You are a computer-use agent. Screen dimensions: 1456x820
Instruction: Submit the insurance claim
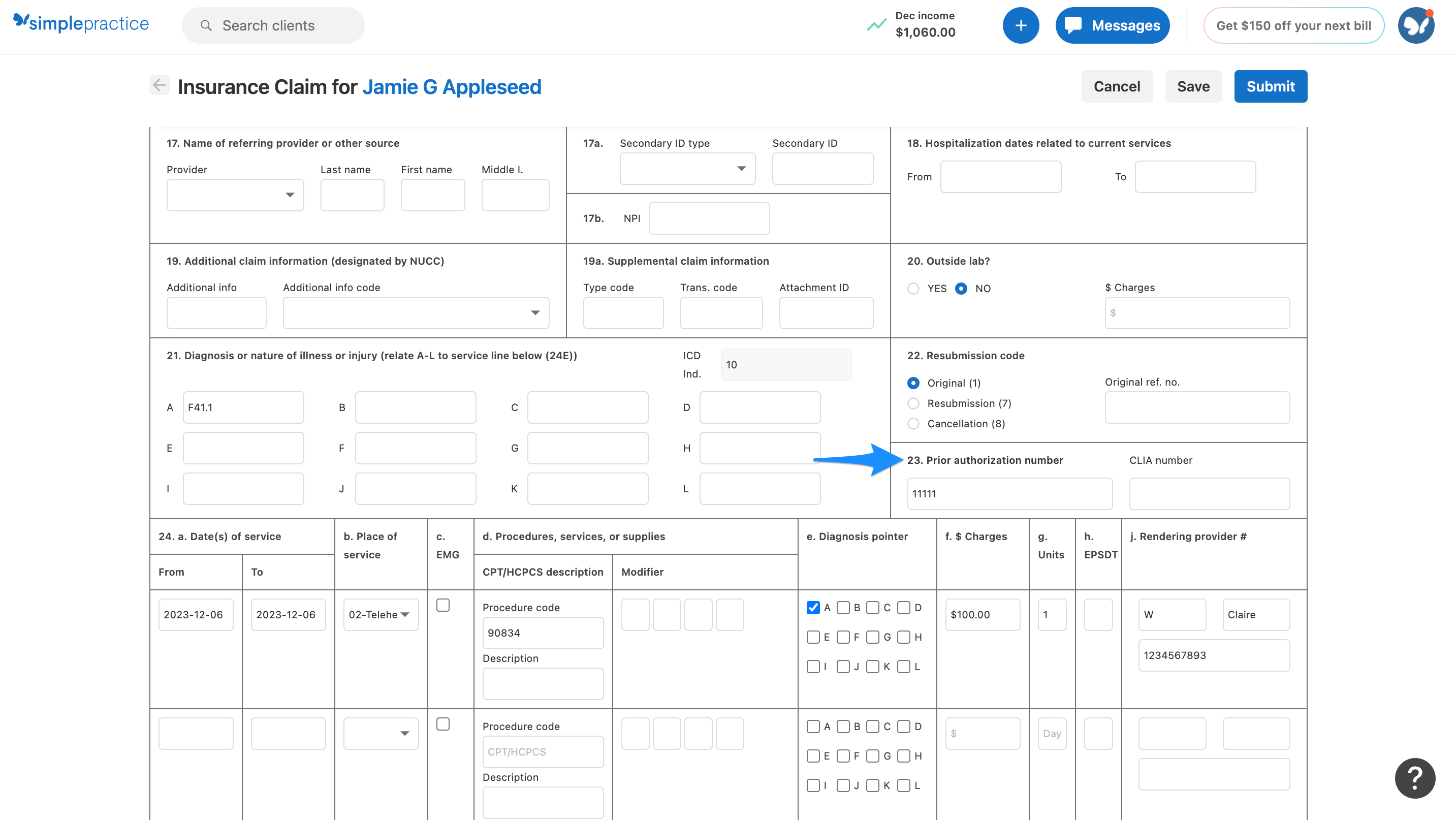tap(1270, 86)
